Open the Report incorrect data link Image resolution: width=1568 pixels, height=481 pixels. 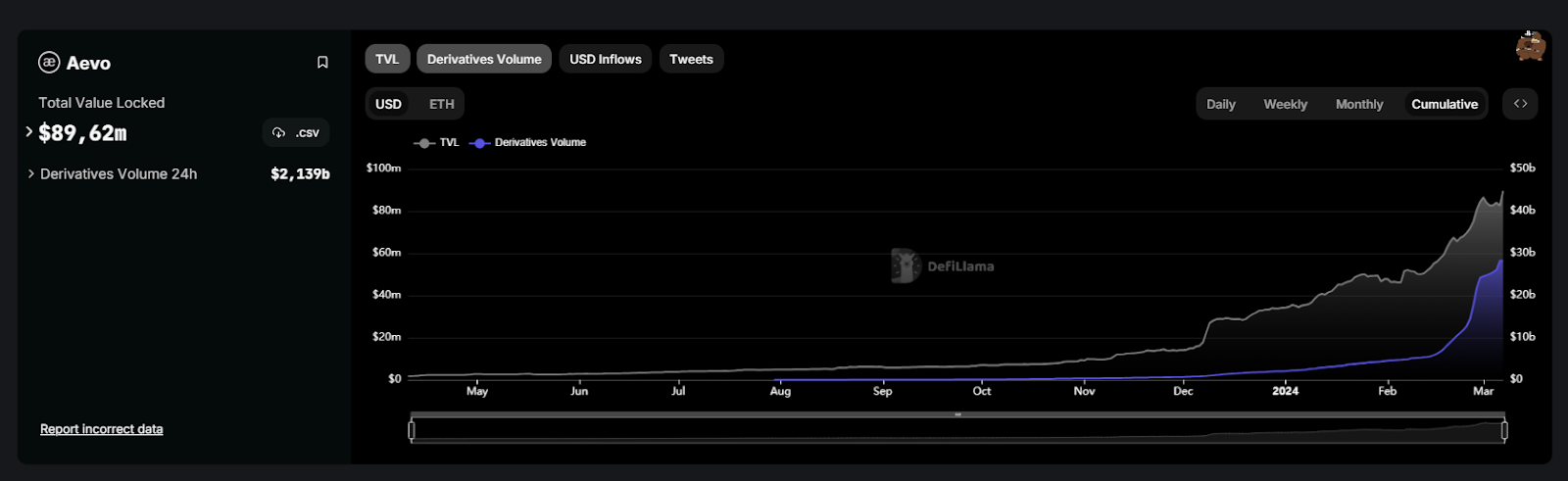(102, 429)
